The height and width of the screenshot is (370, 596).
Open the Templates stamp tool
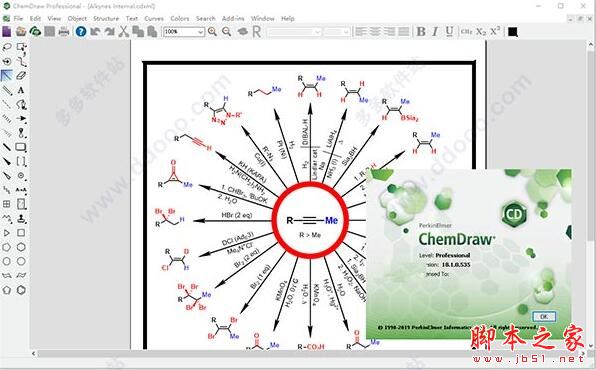point(21,219)
